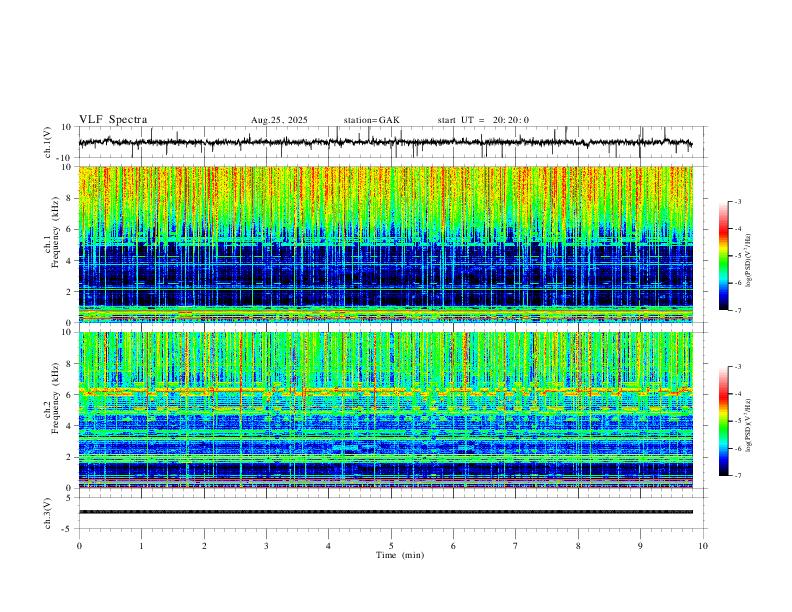This screenshot has height=612, width=792.
Task: Click the ch.1 color bar "log(PSD)" label
Action: pos(748,261)
